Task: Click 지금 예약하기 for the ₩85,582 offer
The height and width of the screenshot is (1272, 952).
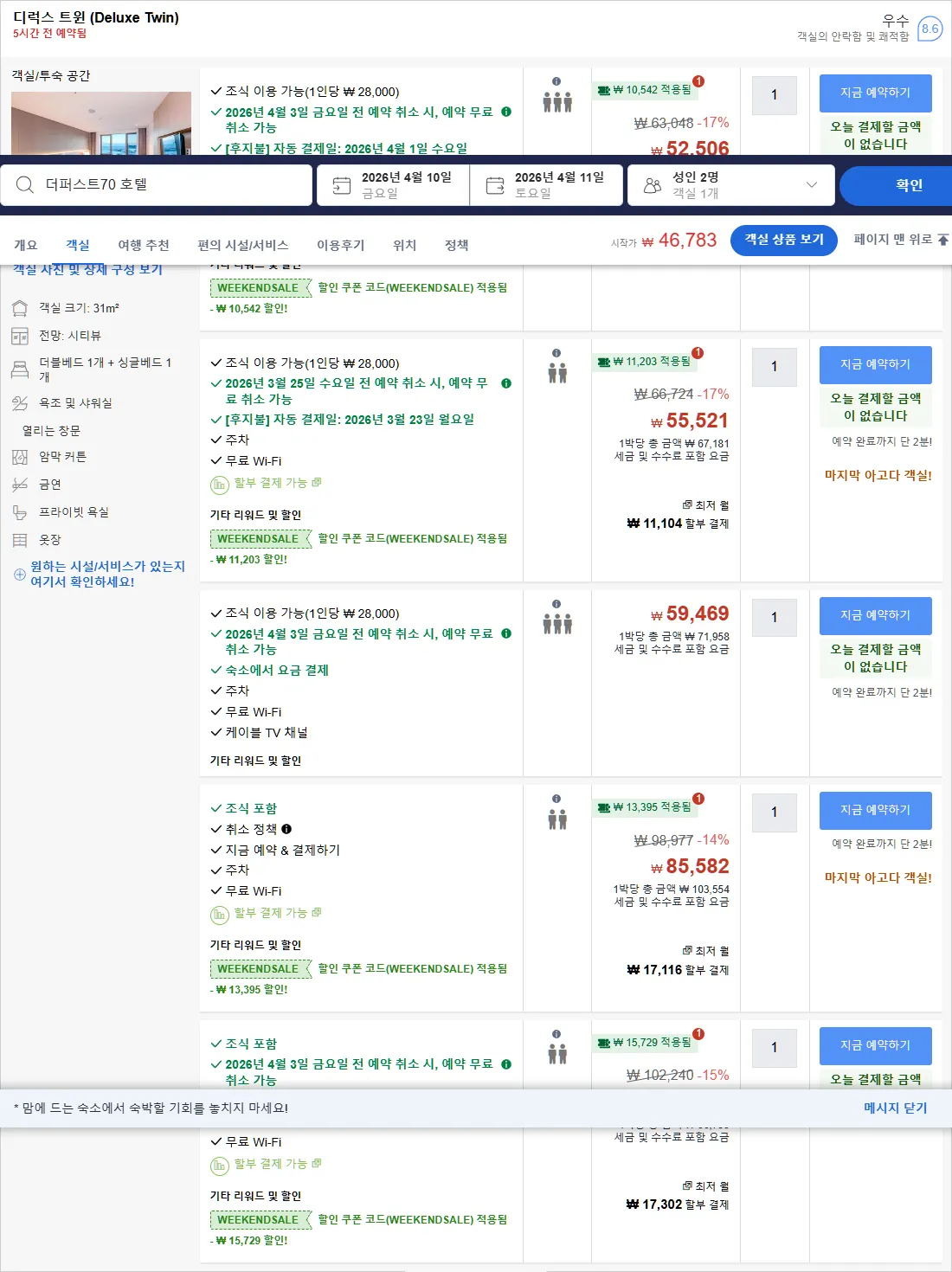Action: click(876, 810)
